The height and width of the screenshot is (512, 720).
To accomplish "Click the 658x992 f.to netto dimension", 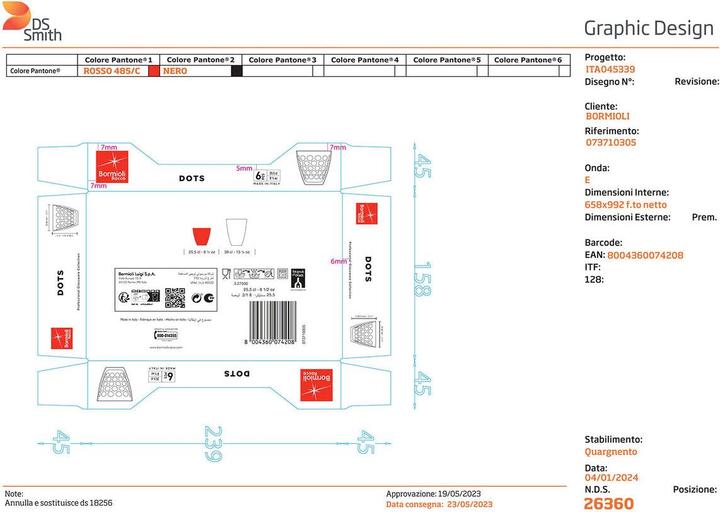I will (x=625, y=205).
